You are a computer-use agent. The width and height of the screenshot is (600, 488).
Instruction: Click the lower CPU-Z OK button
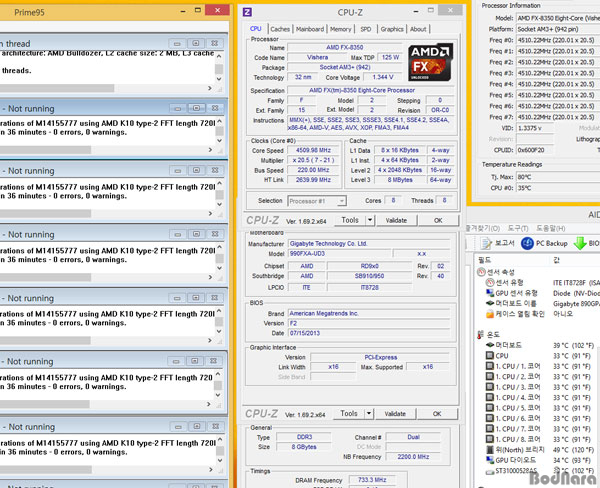437,414
